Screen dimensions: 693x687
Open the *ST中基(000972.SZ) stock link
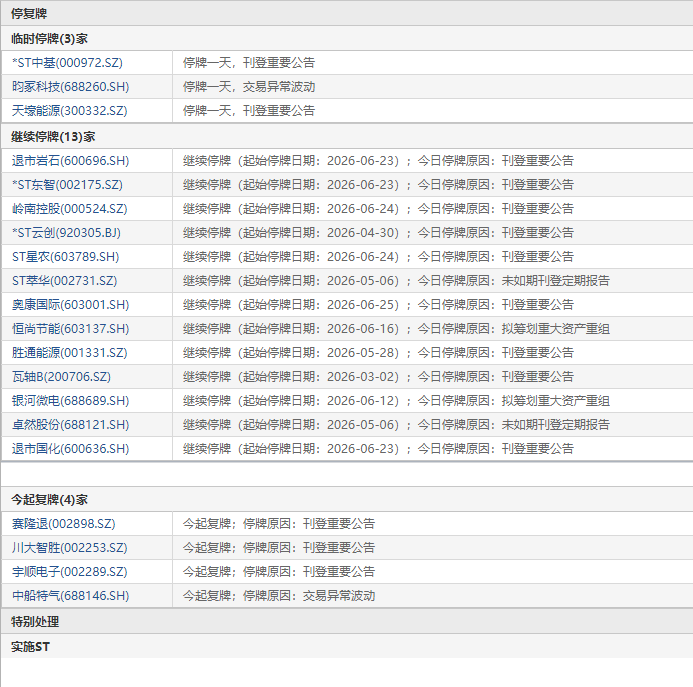pyautogui.click(x=67, y=63)
